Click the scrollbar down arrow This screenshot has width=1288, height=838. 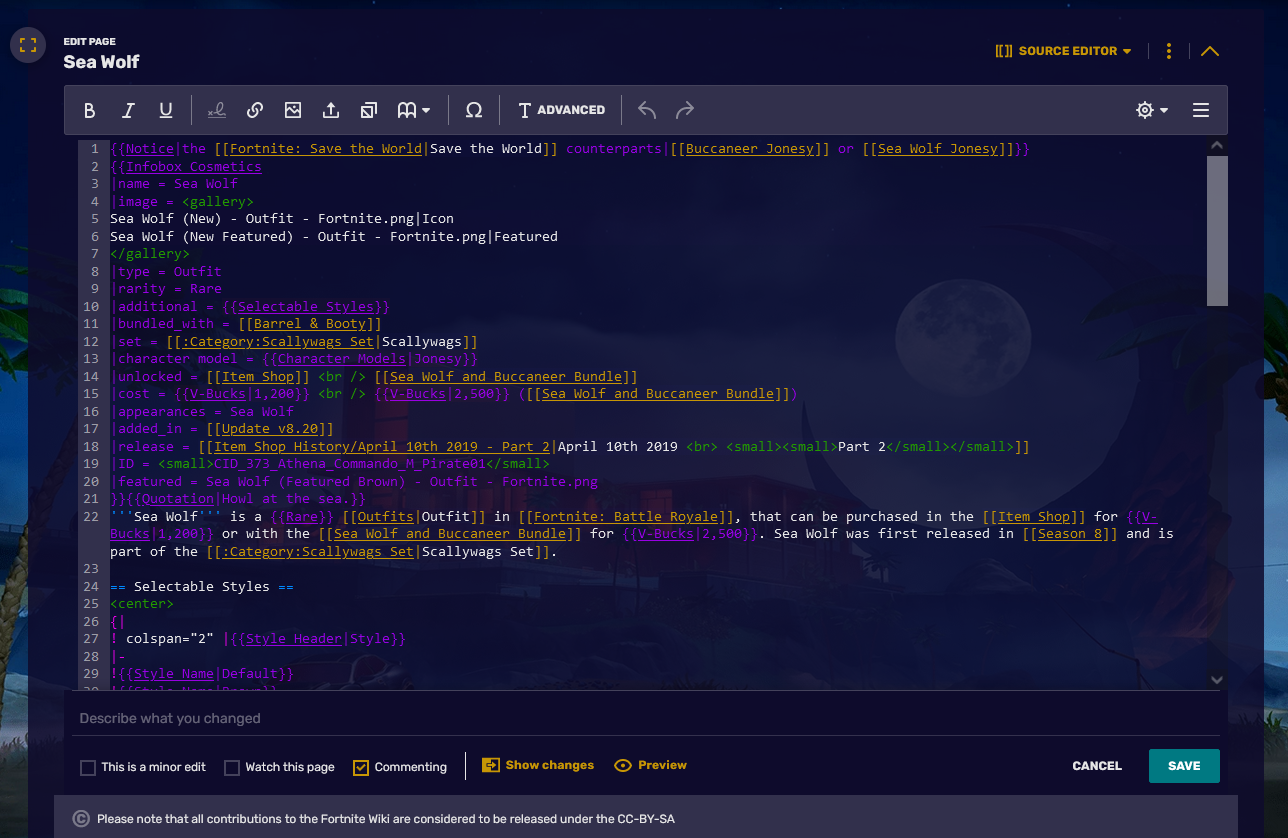coord(1217,679)
